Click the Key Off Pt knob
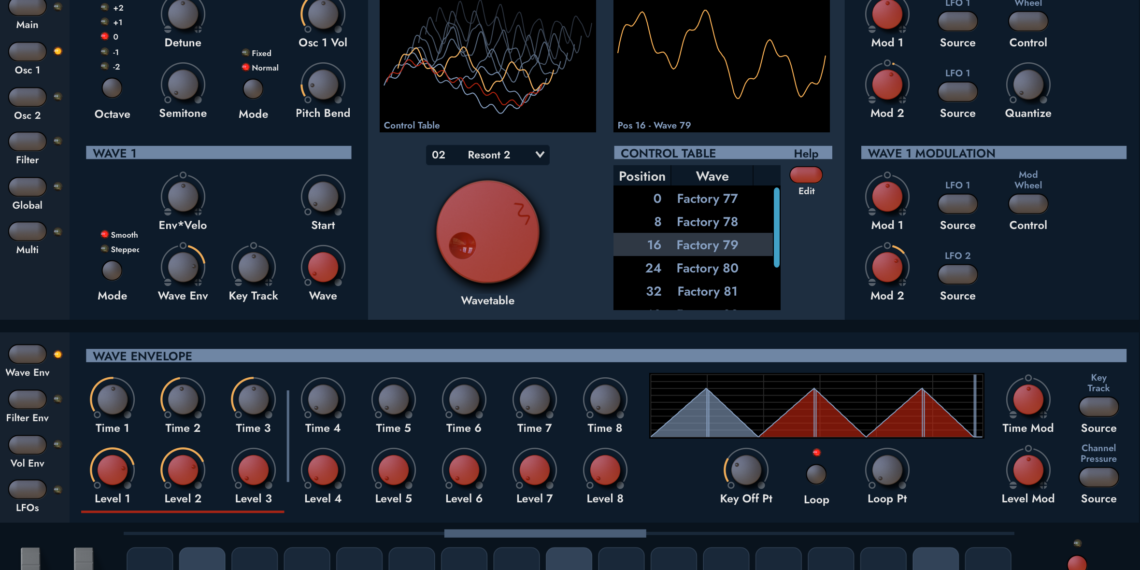The image size is (1140, 570). coord(746,469)
